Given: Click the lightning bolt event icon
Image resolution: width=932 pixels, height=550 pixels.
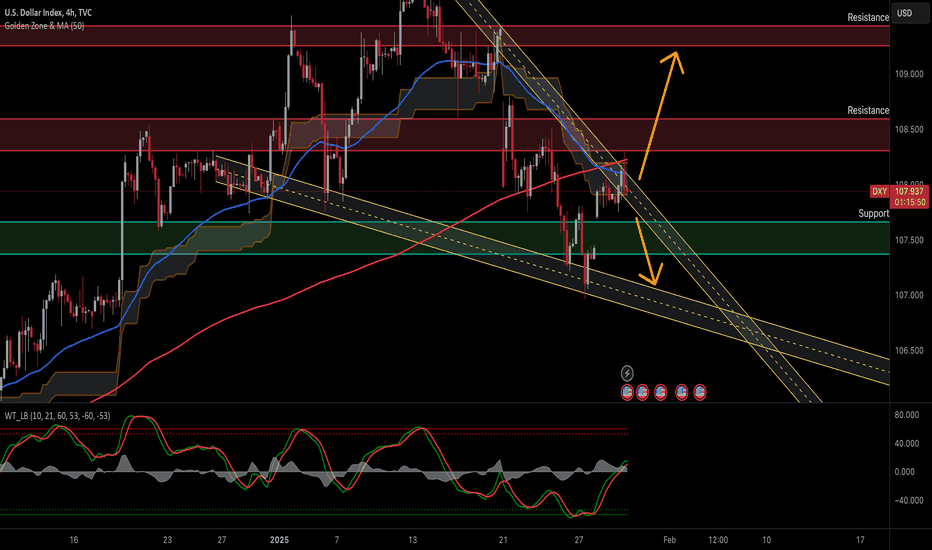Looking at the screenshot, I should click(x=627, y=373).
